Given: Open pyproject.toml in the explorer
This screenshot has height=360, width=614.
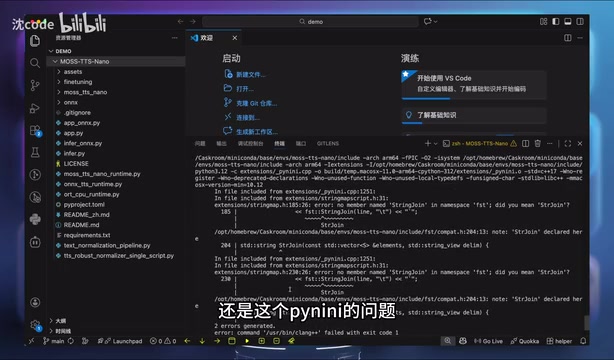Looking at the screenshot, I should tap(84, 204).
